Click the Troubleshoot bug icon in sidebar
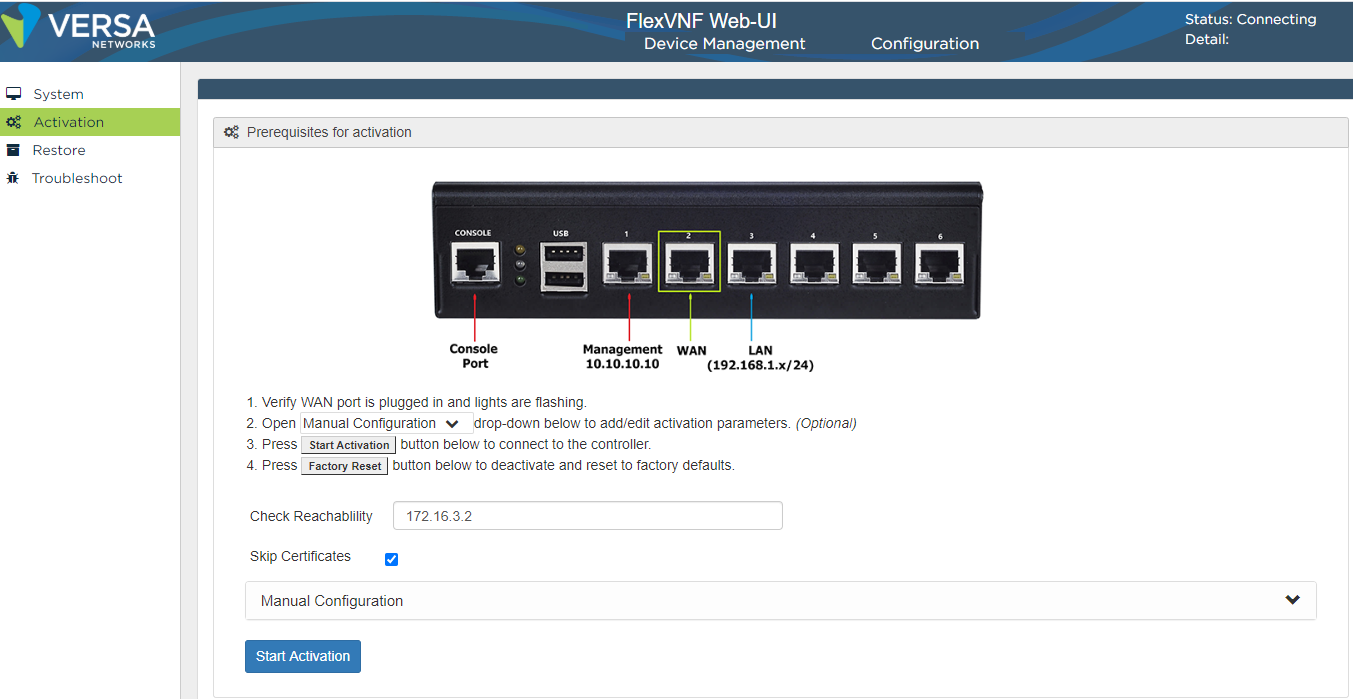The image size is (1353, 699). (13, 178)
